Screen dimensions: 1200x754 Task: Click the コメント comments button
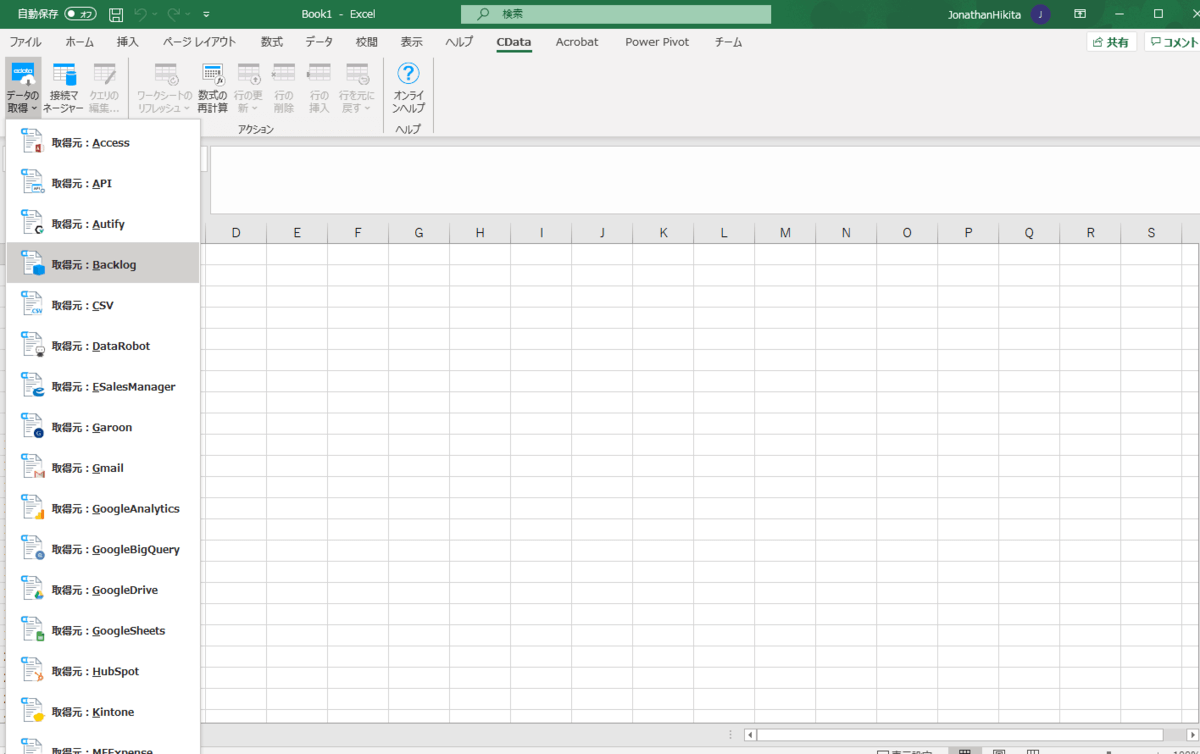[1172, 42]
